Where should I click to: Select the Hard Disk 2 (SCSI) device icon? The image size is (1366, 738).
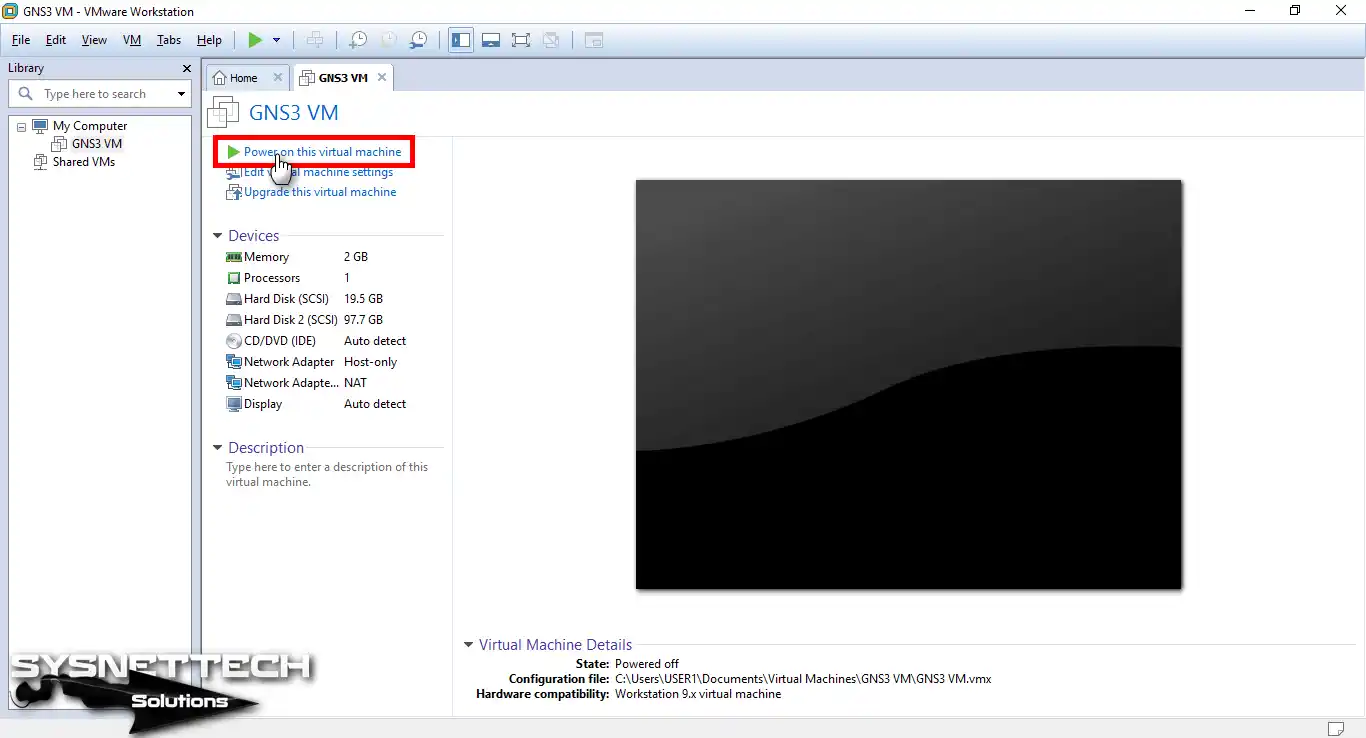(x=234, y=320)
